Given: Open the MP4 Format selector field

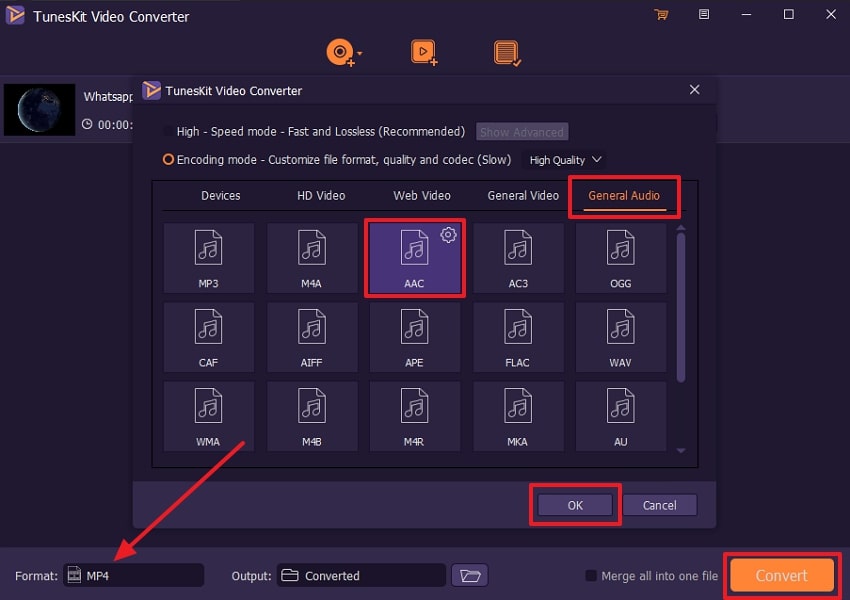Looking at the screenshot, I should (x=133, y=575).
